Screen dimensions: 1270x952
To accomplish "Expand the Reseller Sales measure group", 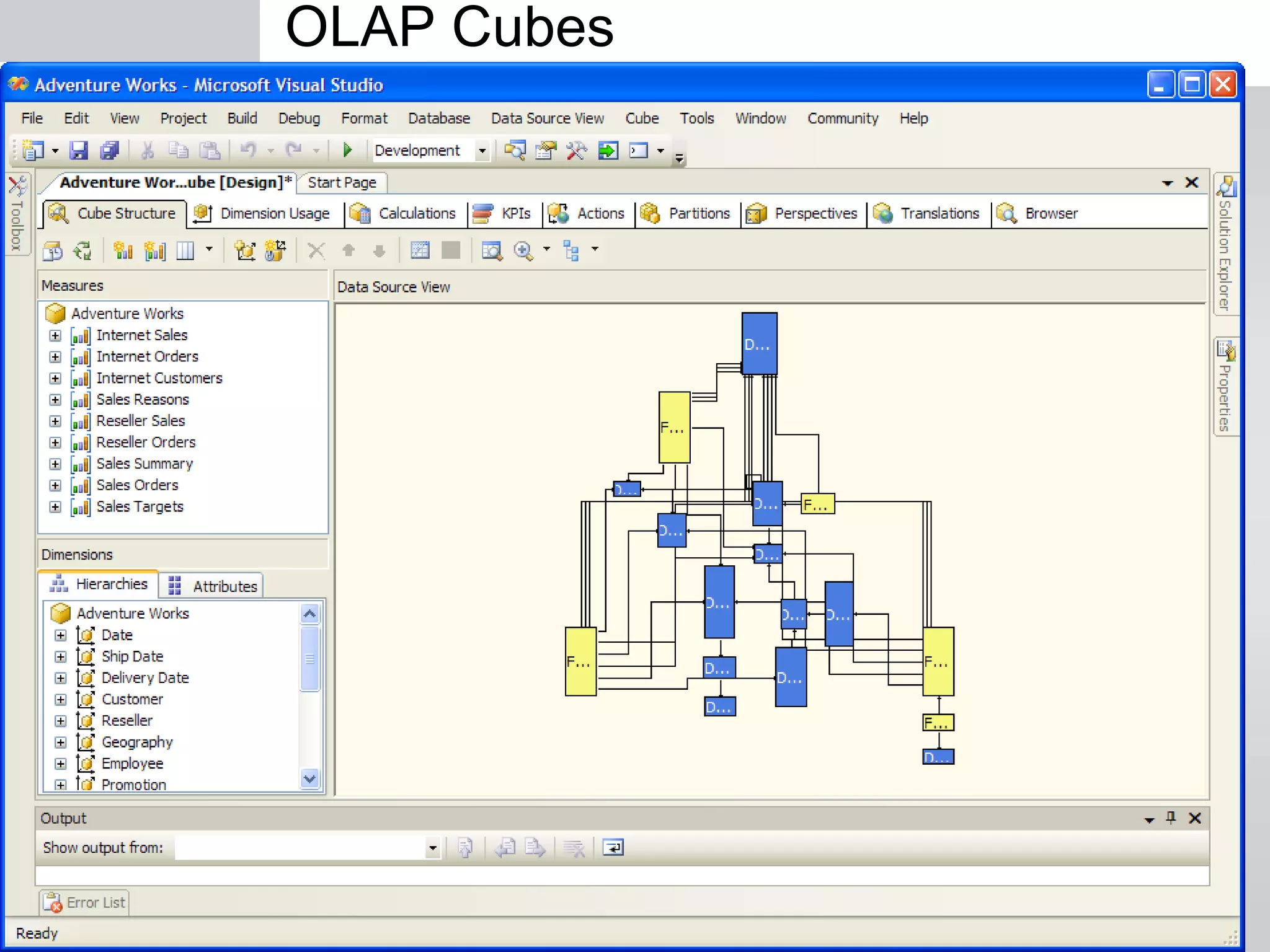I will click(55, 421).
